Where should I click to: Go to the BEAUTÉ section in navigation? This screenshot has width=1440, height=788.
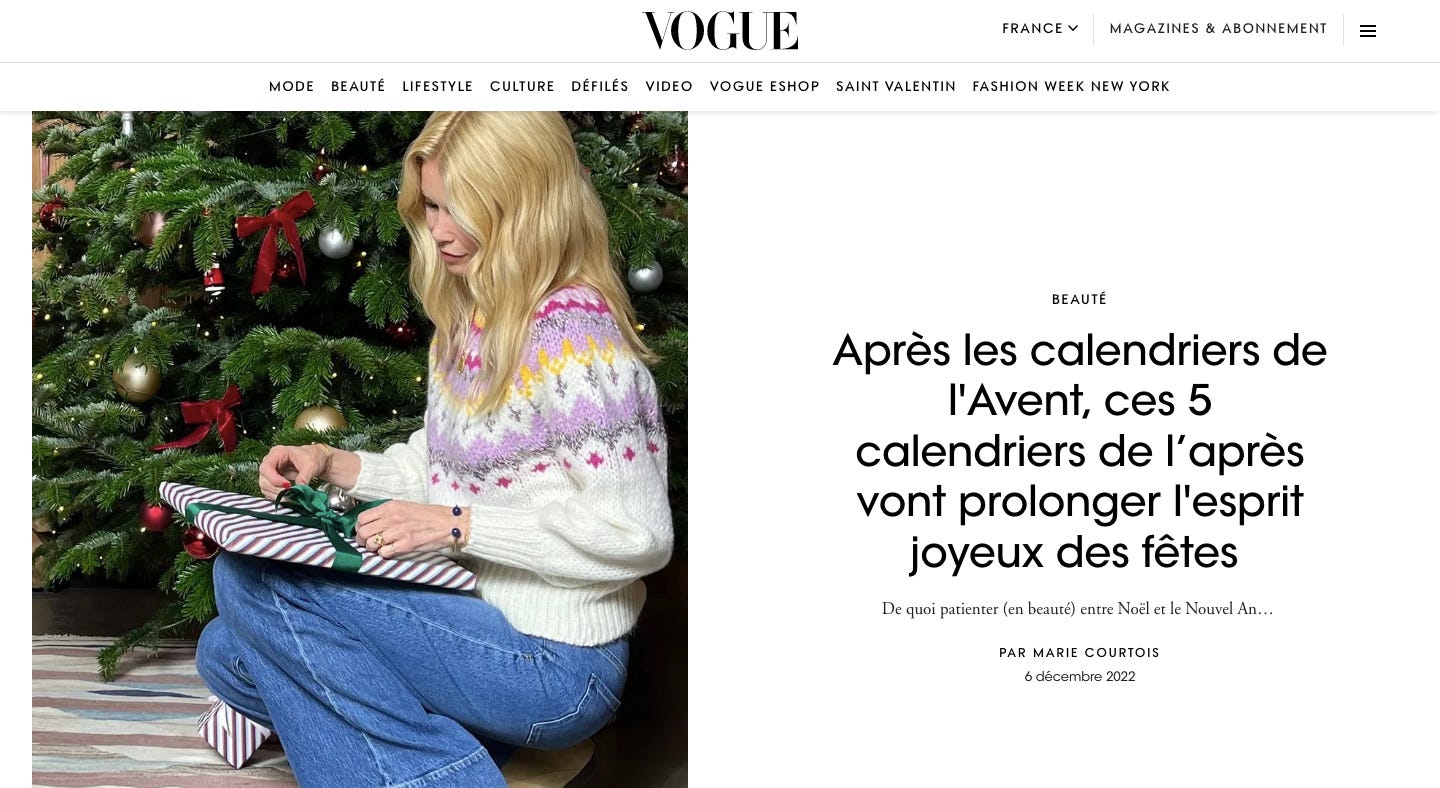pyautogui.click(x=358, y=87)
